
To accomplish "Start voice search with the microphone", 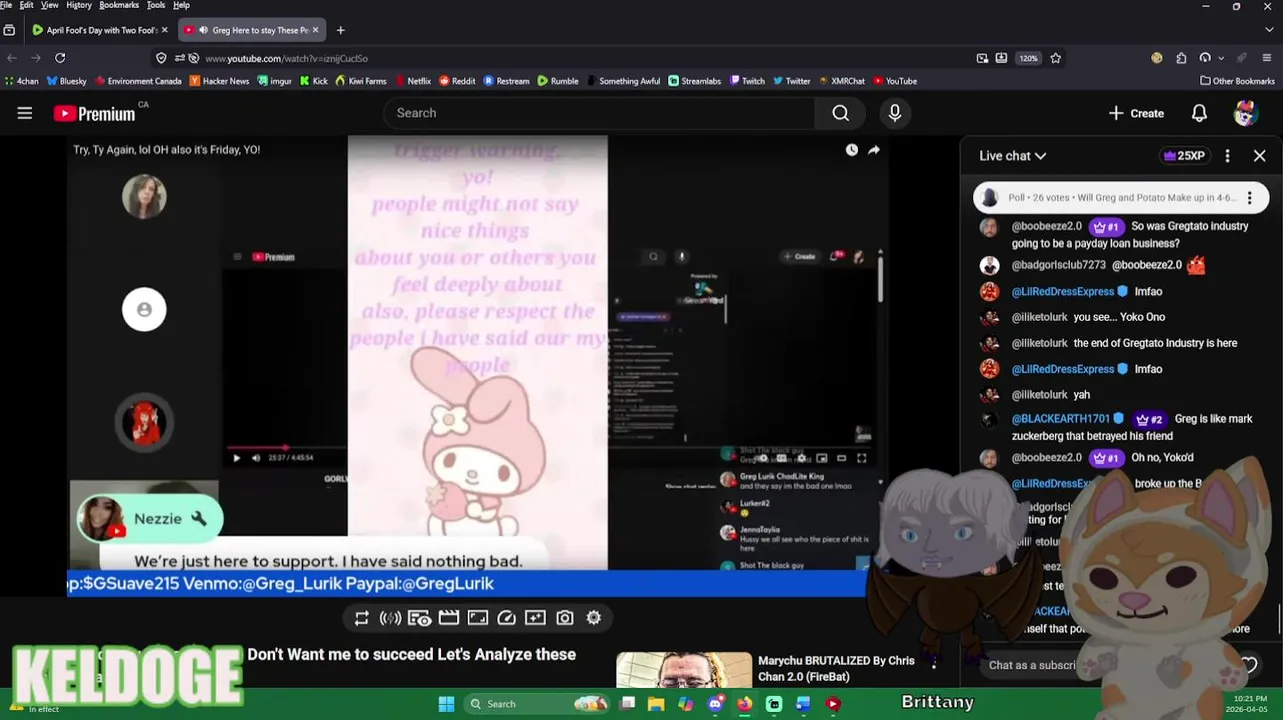I will point(895,113).
